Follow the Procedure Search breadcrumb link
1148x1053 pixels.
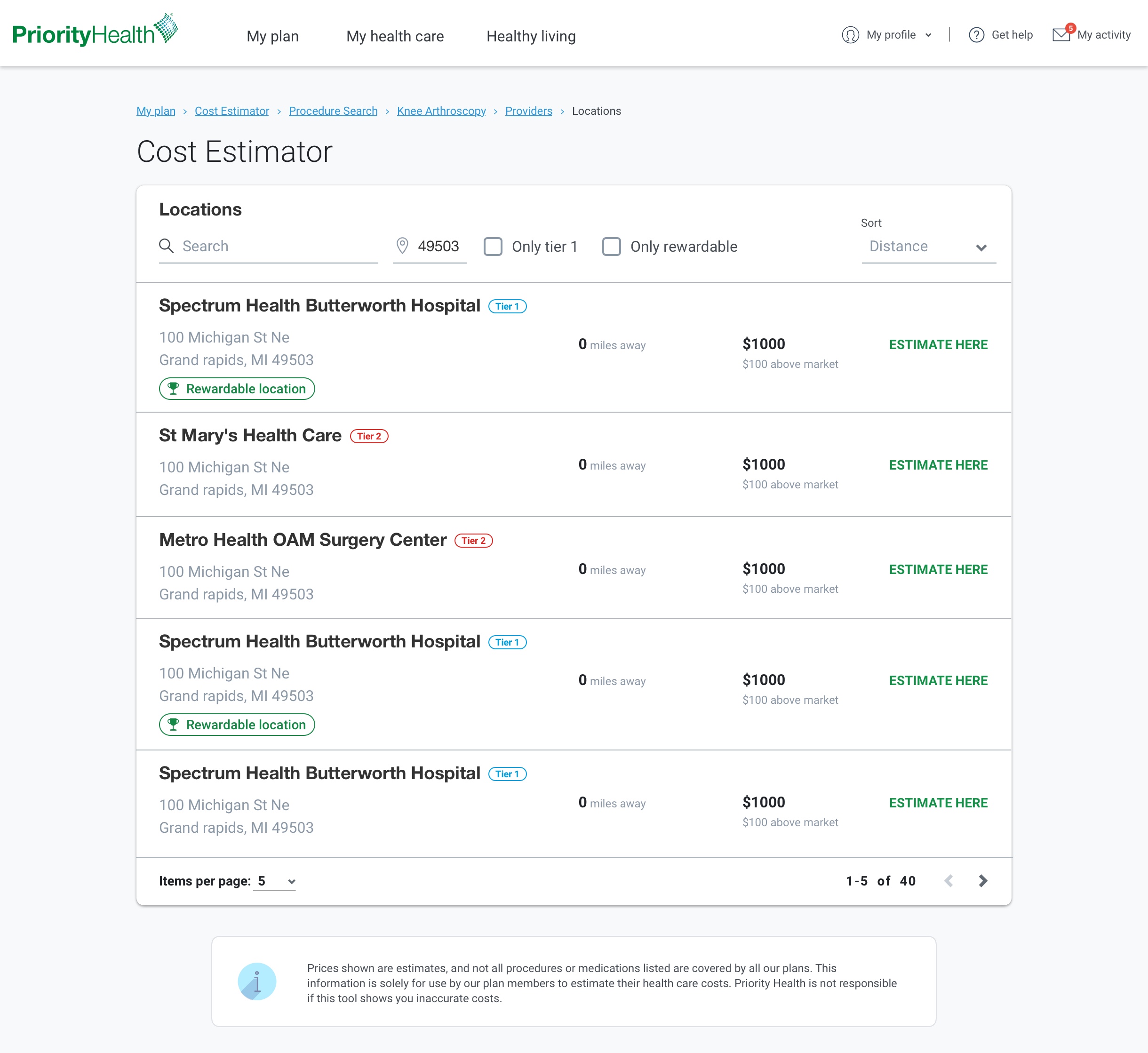333,111
